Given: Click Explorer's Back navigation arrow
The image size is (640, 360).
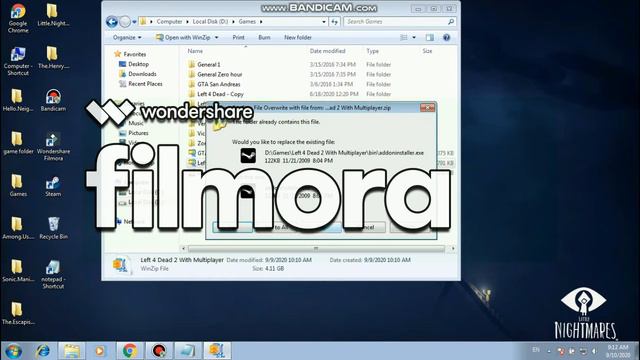Looking at the screenshot, I should [111, 22].
